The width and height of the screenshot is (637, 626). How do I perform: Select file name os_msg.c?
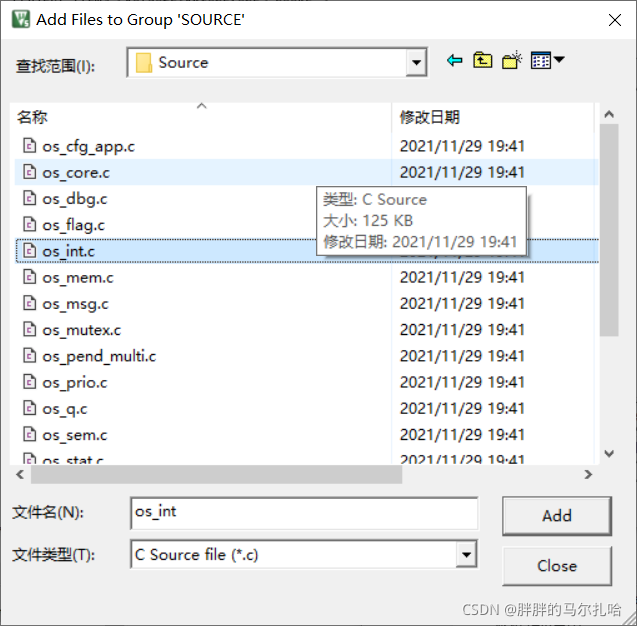point(76,304)
